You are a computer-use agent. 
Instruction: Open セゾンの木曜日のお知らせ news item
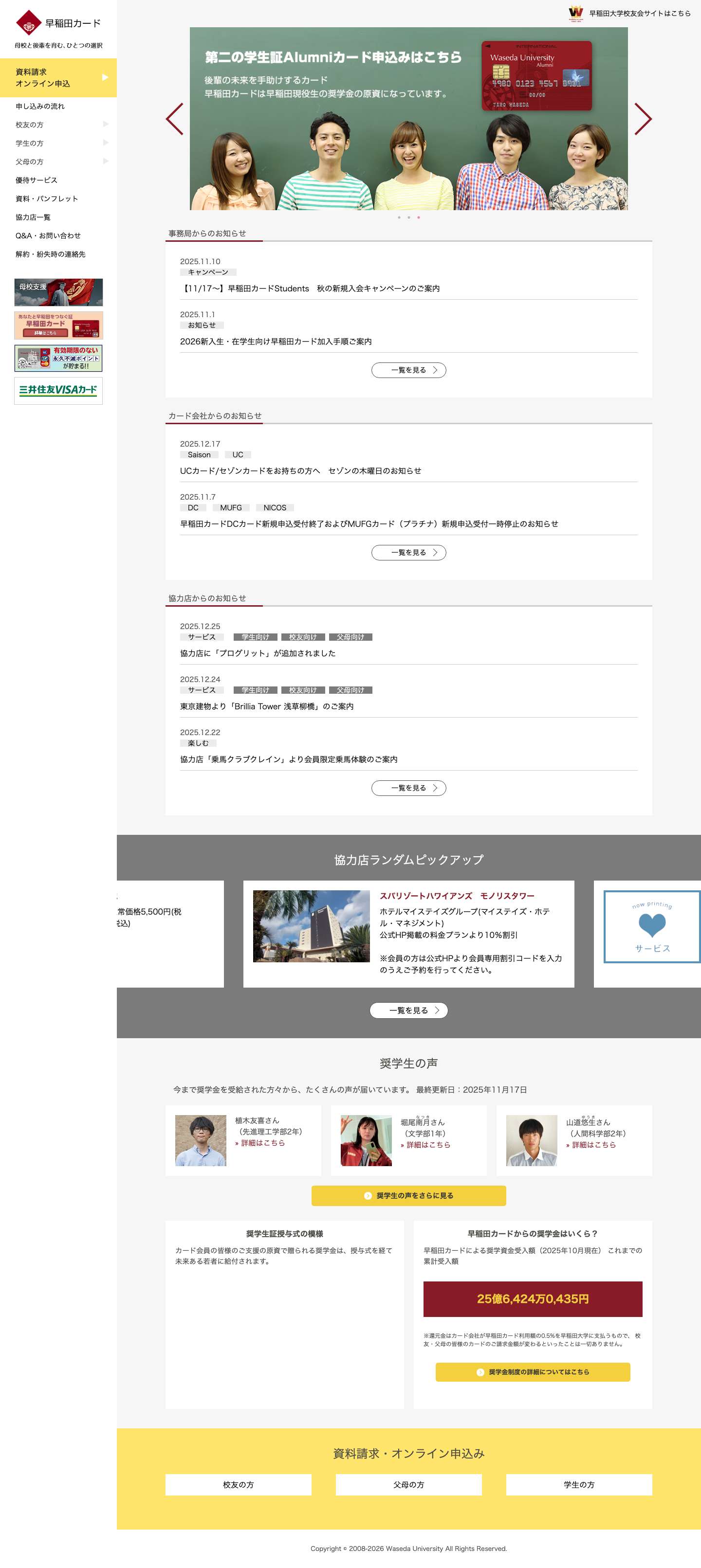click(x=301, y=470)
